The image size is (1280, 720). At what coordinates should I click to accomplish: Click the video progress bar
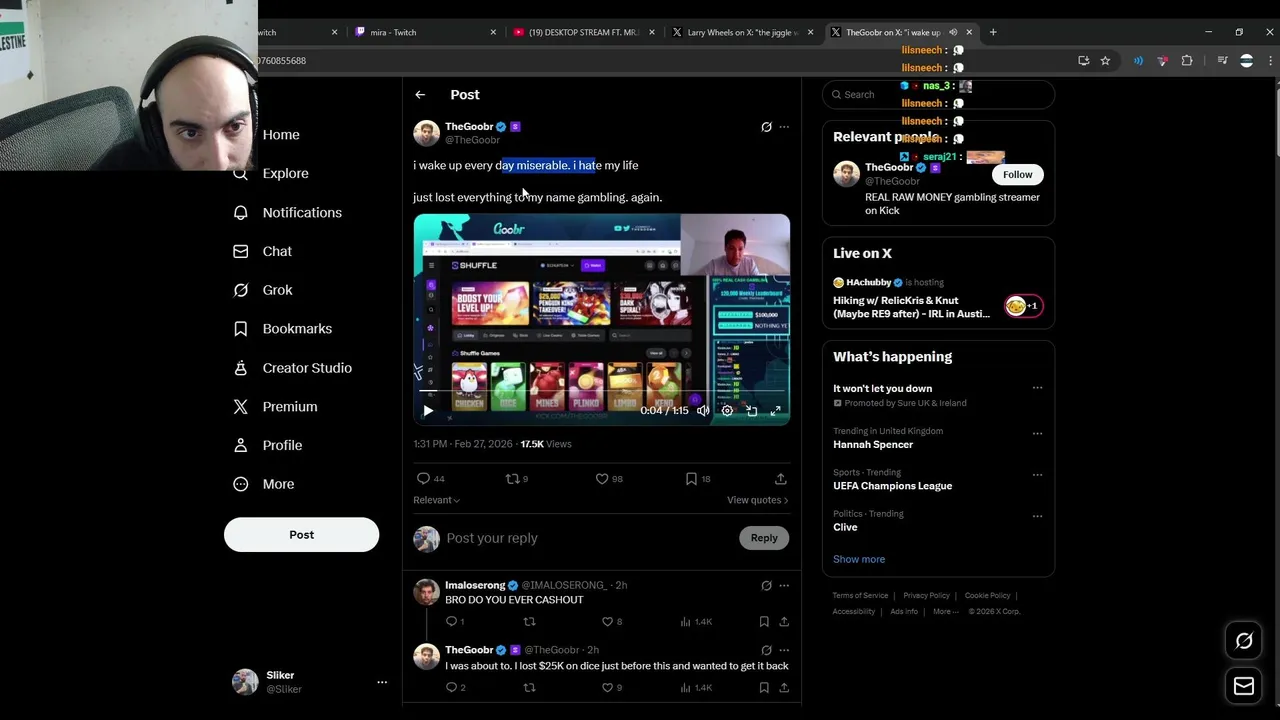(x=602, y=392)
